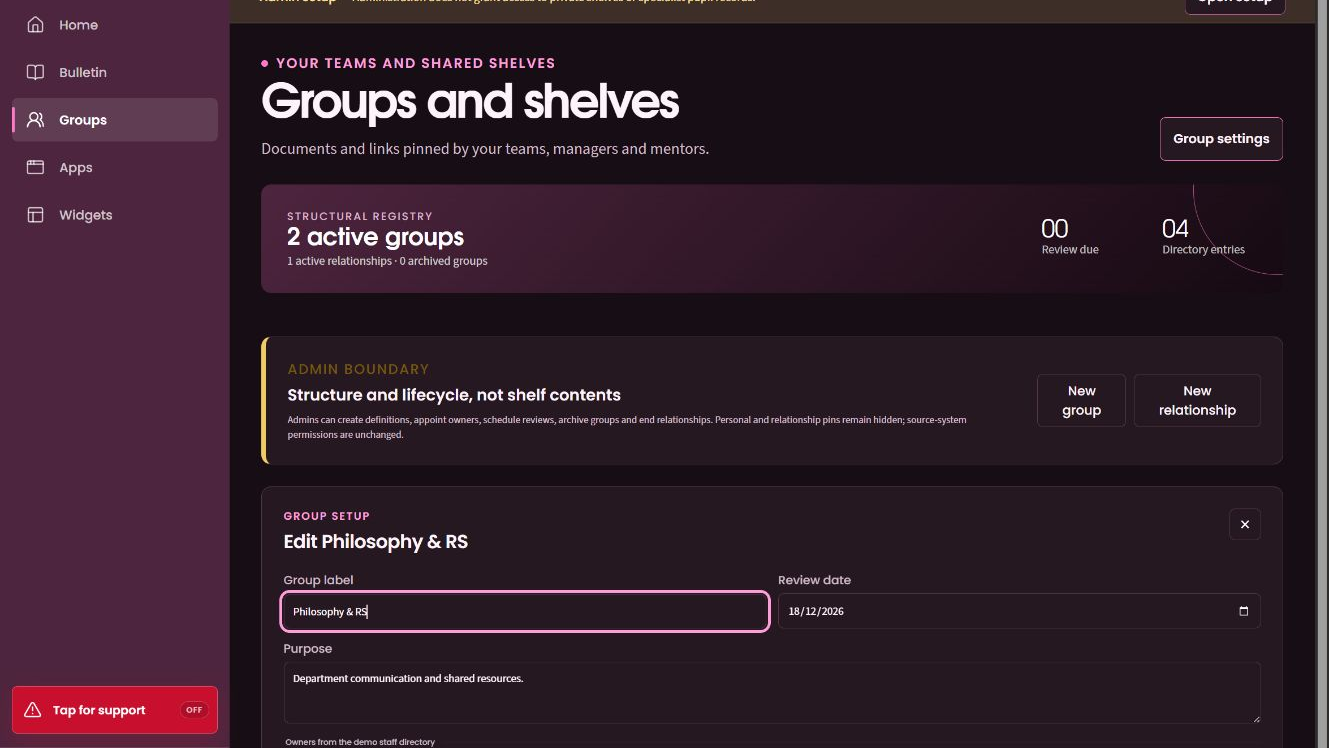Viewport: 1329px width, 748px height.
Task: Click the Tap for support label
Action: [99, 710]
